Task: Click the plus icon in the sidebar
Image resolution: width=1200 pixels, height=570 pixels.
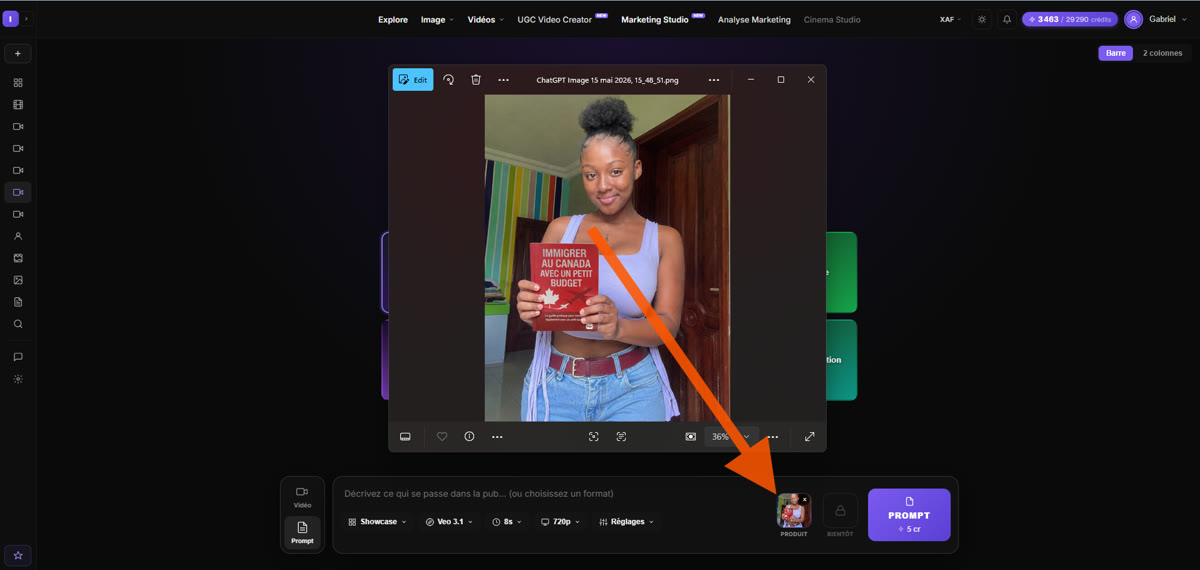Action: tap(17, 53)
